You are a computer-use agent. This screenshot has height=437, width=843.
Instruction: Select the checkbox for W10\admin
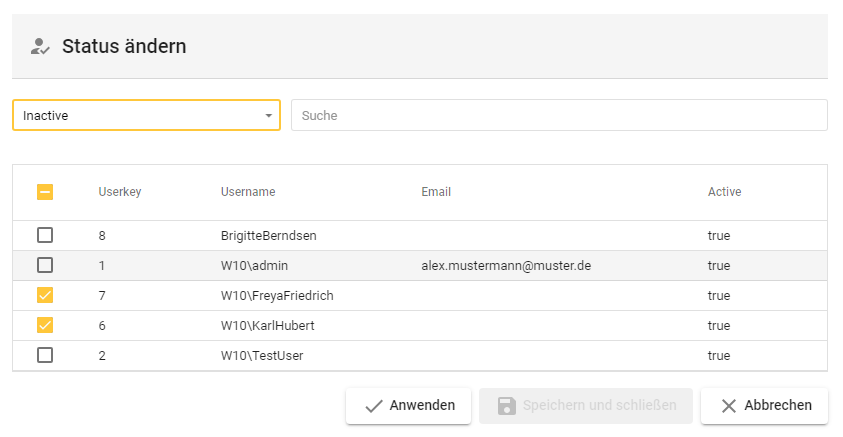tap(45, 266)
